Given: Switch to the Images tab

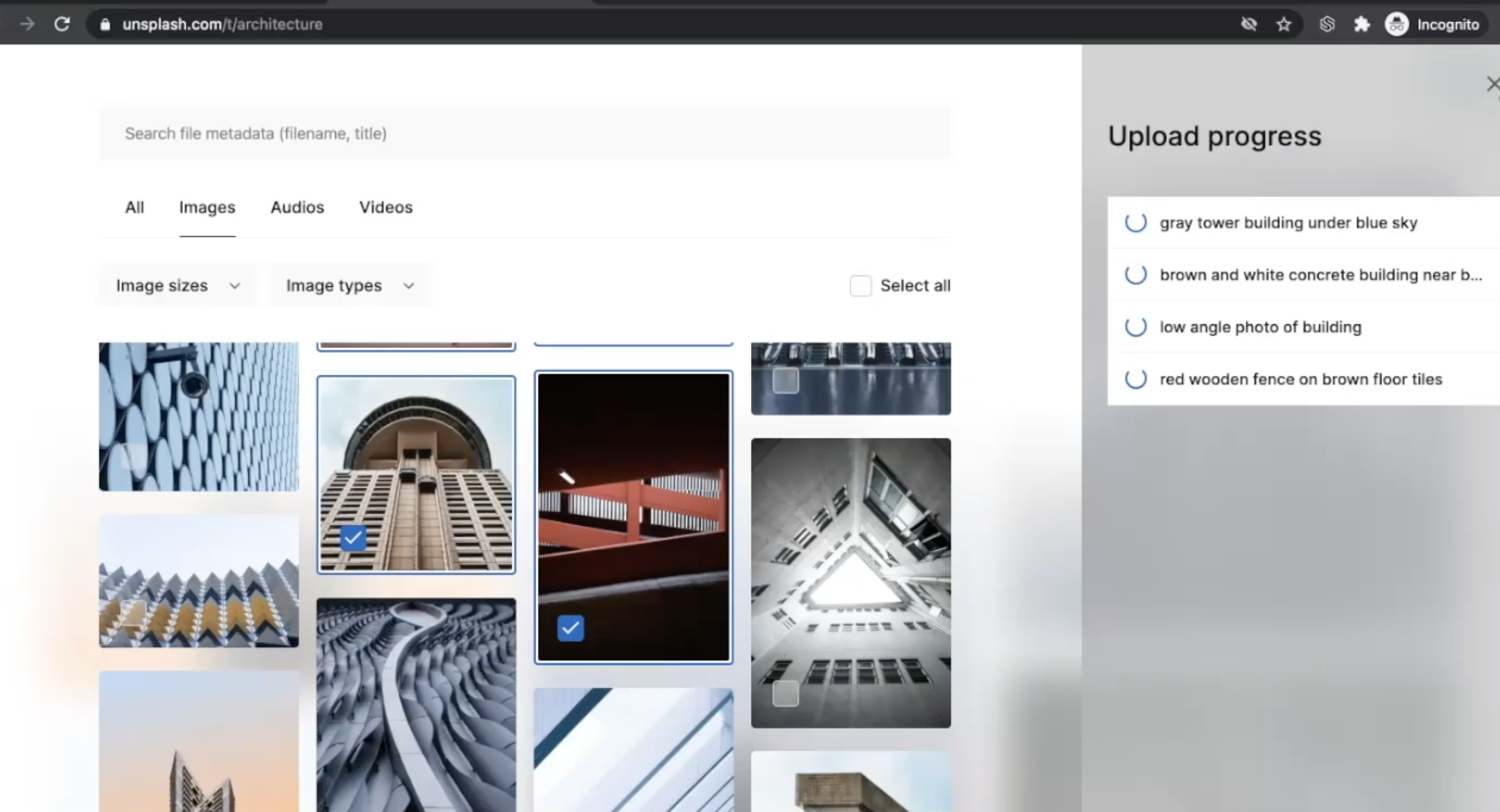Looking at the screenshot, I should click(207, 207).
